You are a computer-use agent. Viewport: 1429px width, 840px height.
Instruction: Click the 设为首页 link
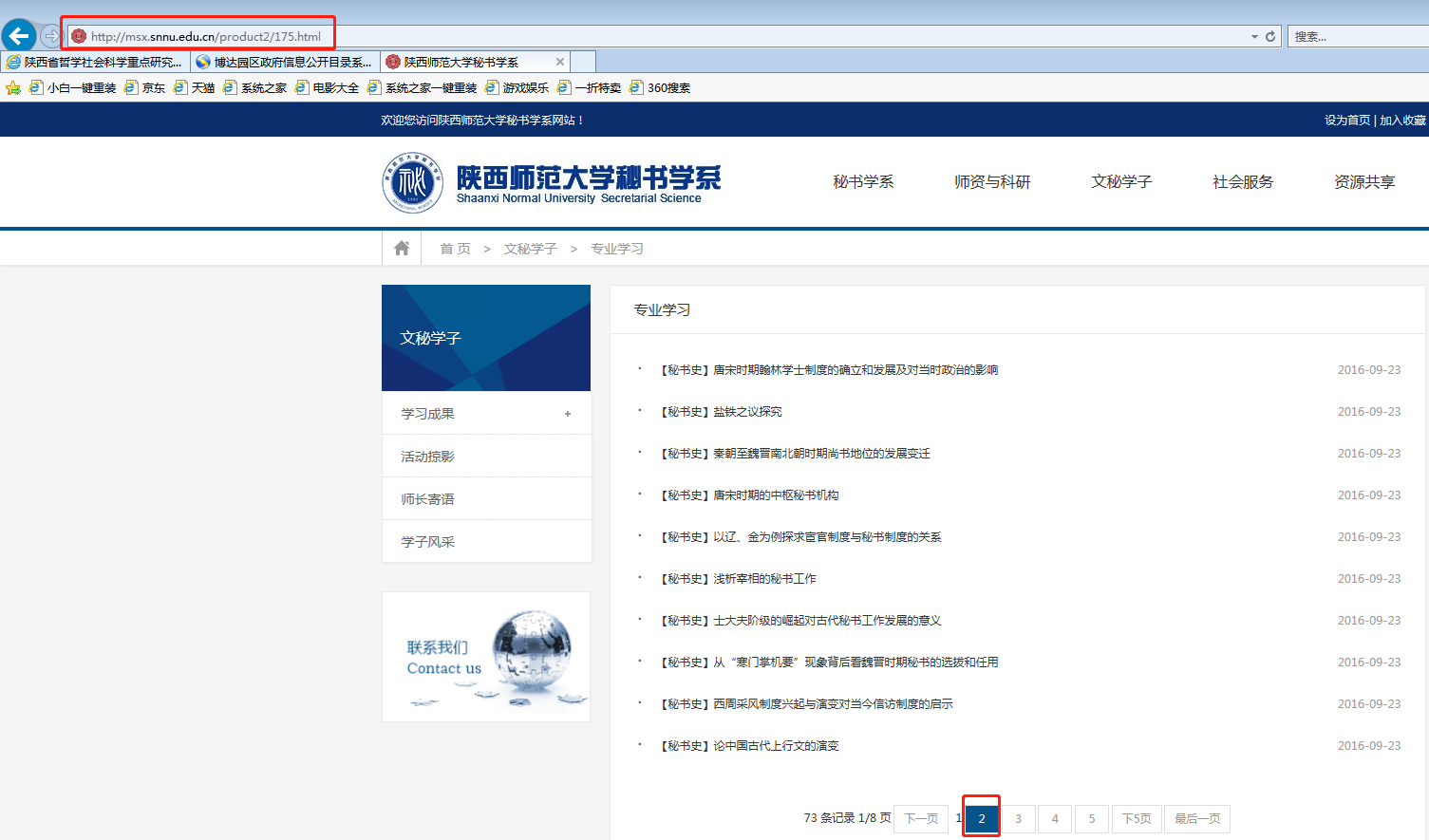(x=1346, y=121)
